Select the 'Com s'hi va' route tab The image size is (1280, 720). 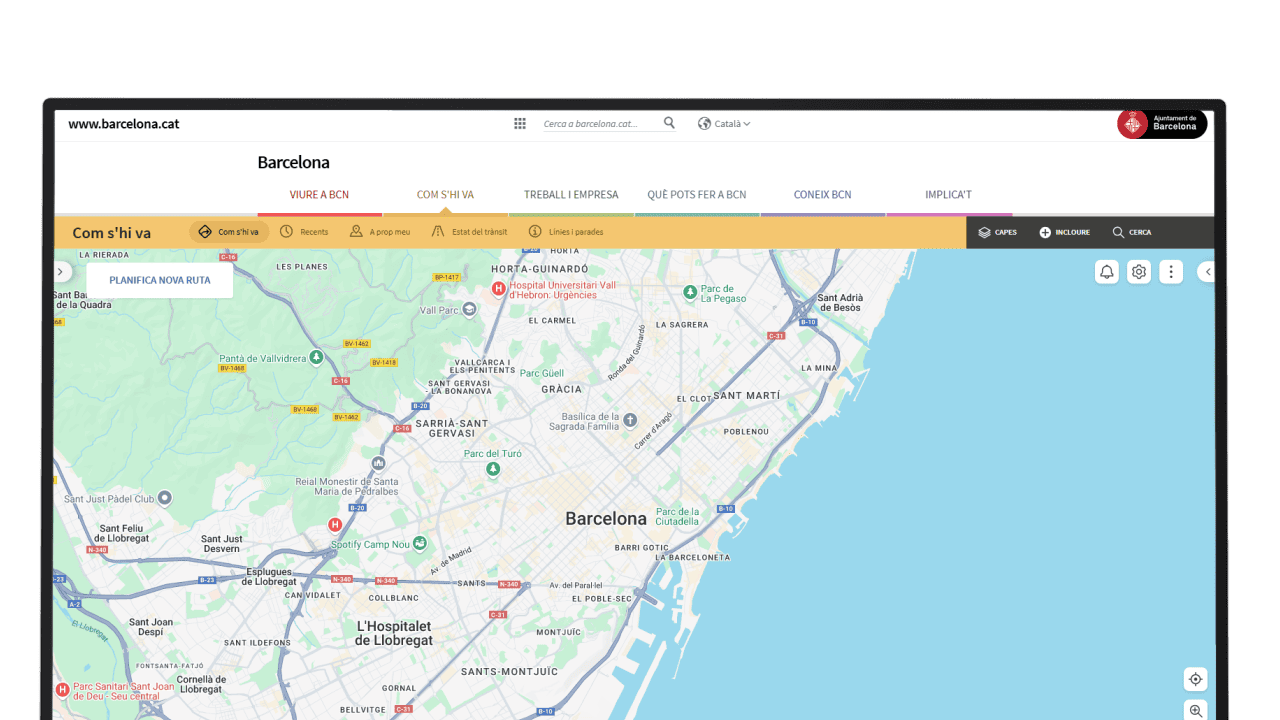tap(229, 232)
